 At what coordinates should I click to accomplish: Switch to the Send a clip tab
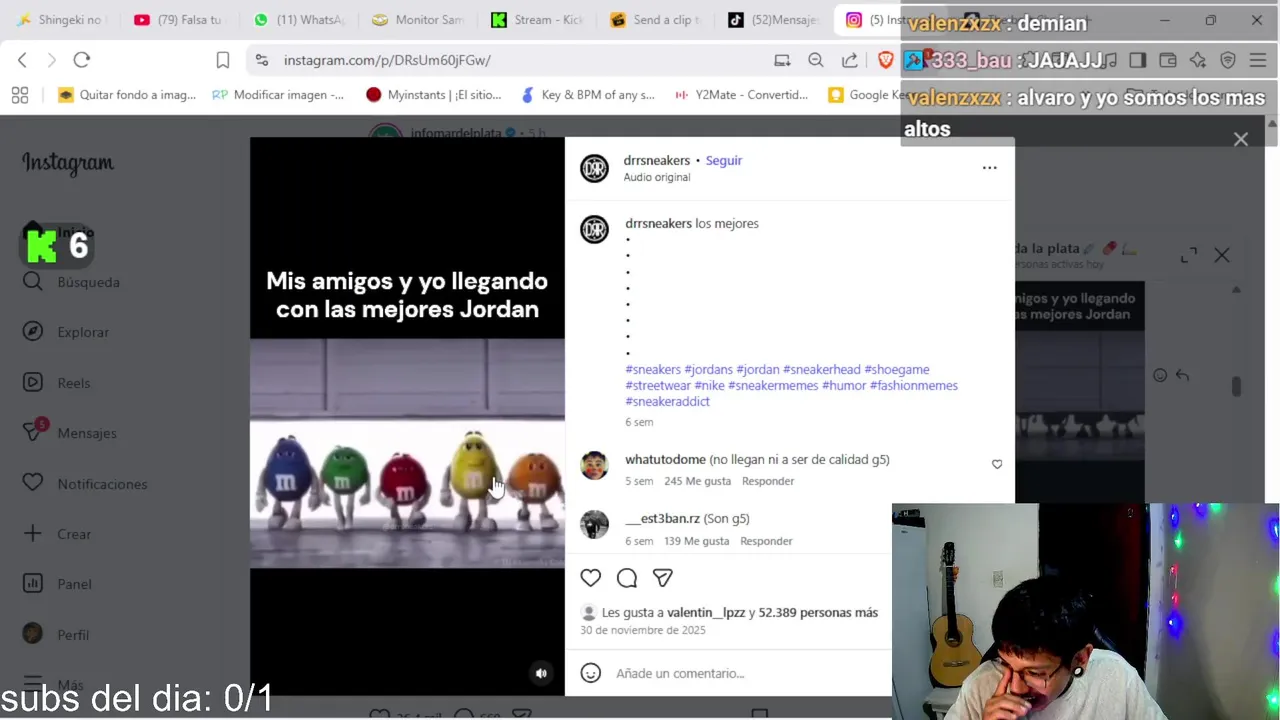(x=656, y=20)
